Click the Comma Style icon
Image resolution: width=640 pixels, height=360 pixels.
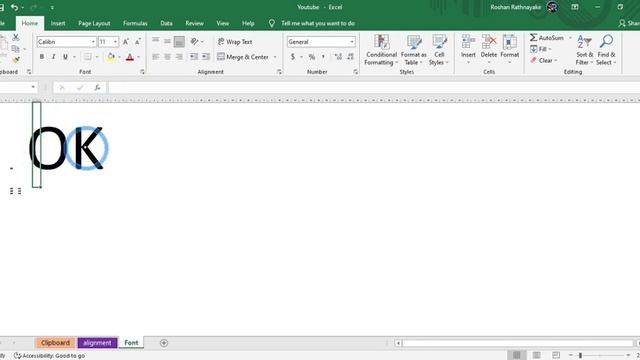(x=323, y=57)
